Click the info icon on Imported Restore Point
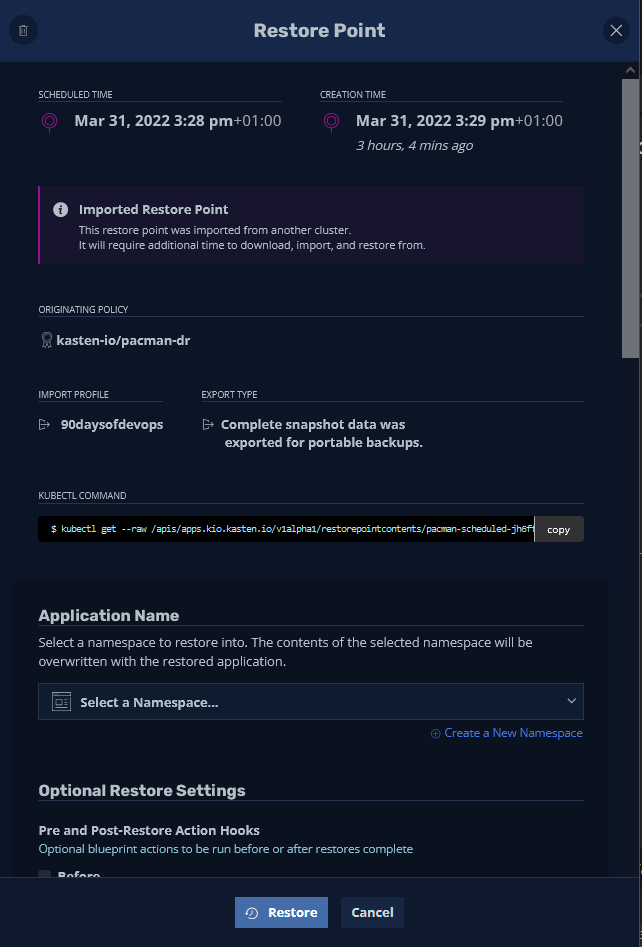The width and height of the screenshot is (642, 947). pyautogui.click(x=61, y=210)
